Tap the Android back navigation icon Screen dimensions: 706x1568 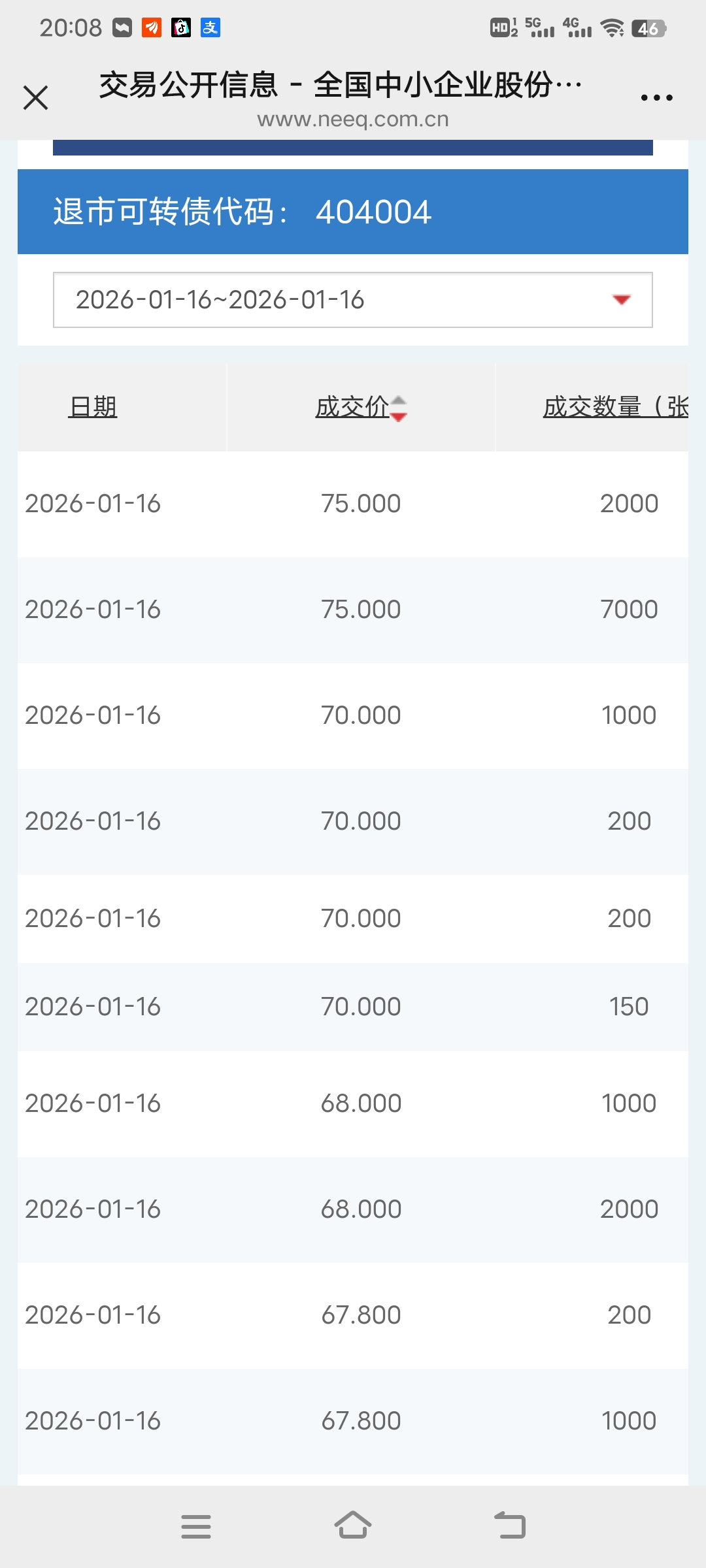(x=510, y=1525)
